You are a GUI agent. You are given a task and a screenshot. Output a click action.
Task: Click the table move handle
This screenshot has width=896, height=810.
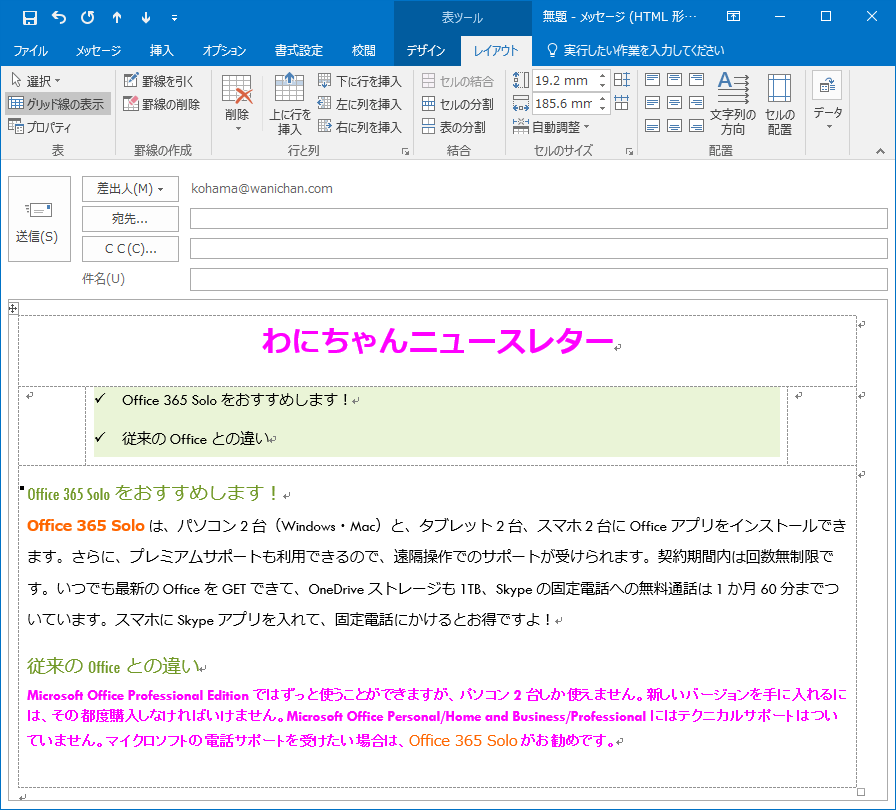(x=13, y=308)
